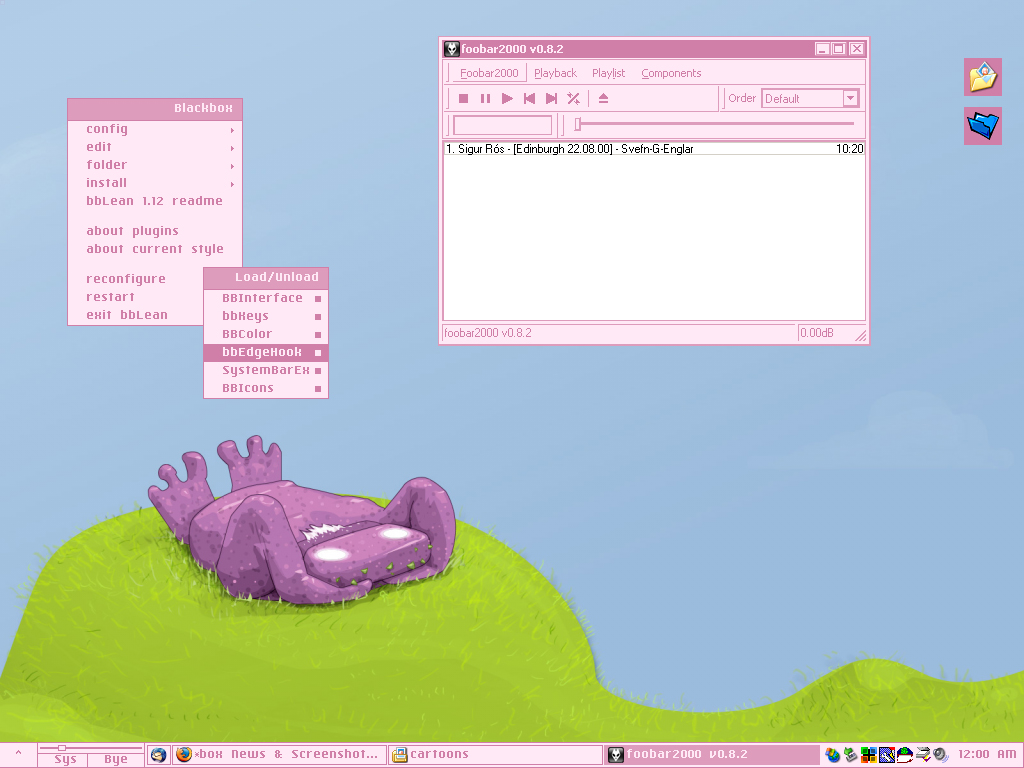Click the Safely Remove Hardware tray icon
The height and width of the screenshot is (768, 1024).
pyautogui.click(x=850, y=755)
